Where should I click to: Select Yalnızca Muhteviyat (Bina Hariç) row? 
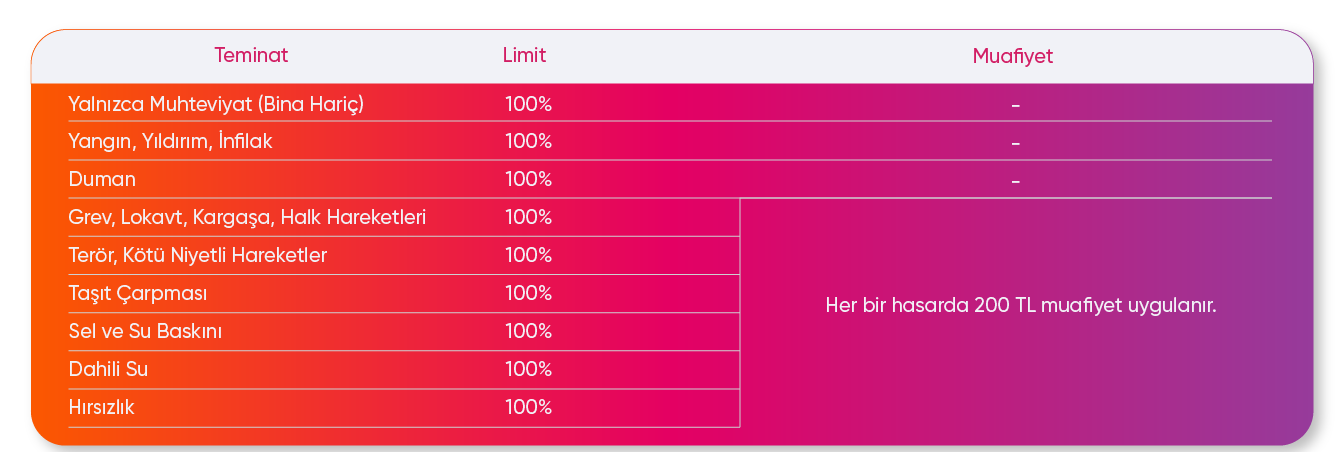point(670,103)
